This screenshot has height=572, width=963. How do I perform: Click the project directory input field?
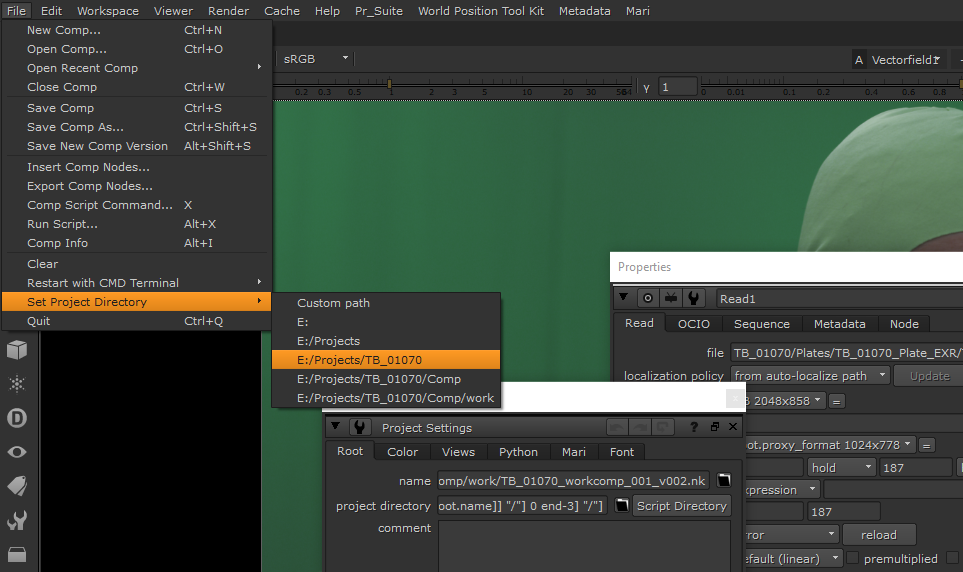521,506
